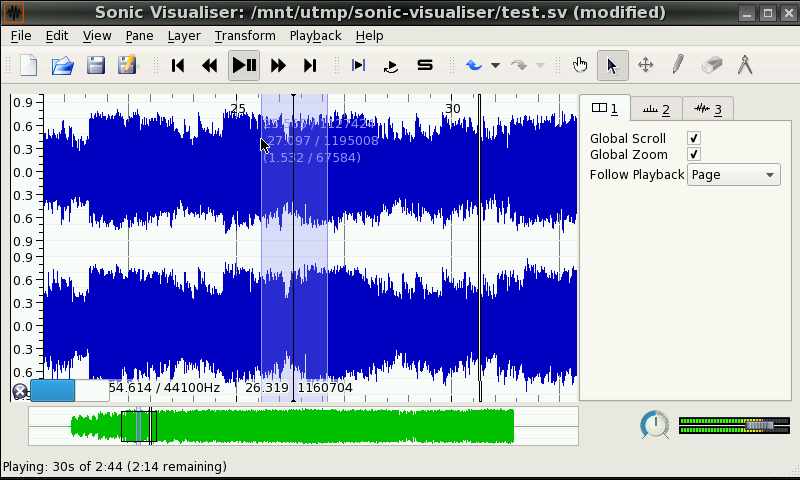Click the Fast Forward double-arrow button
The image size is (800, 480).
(278, 66)
